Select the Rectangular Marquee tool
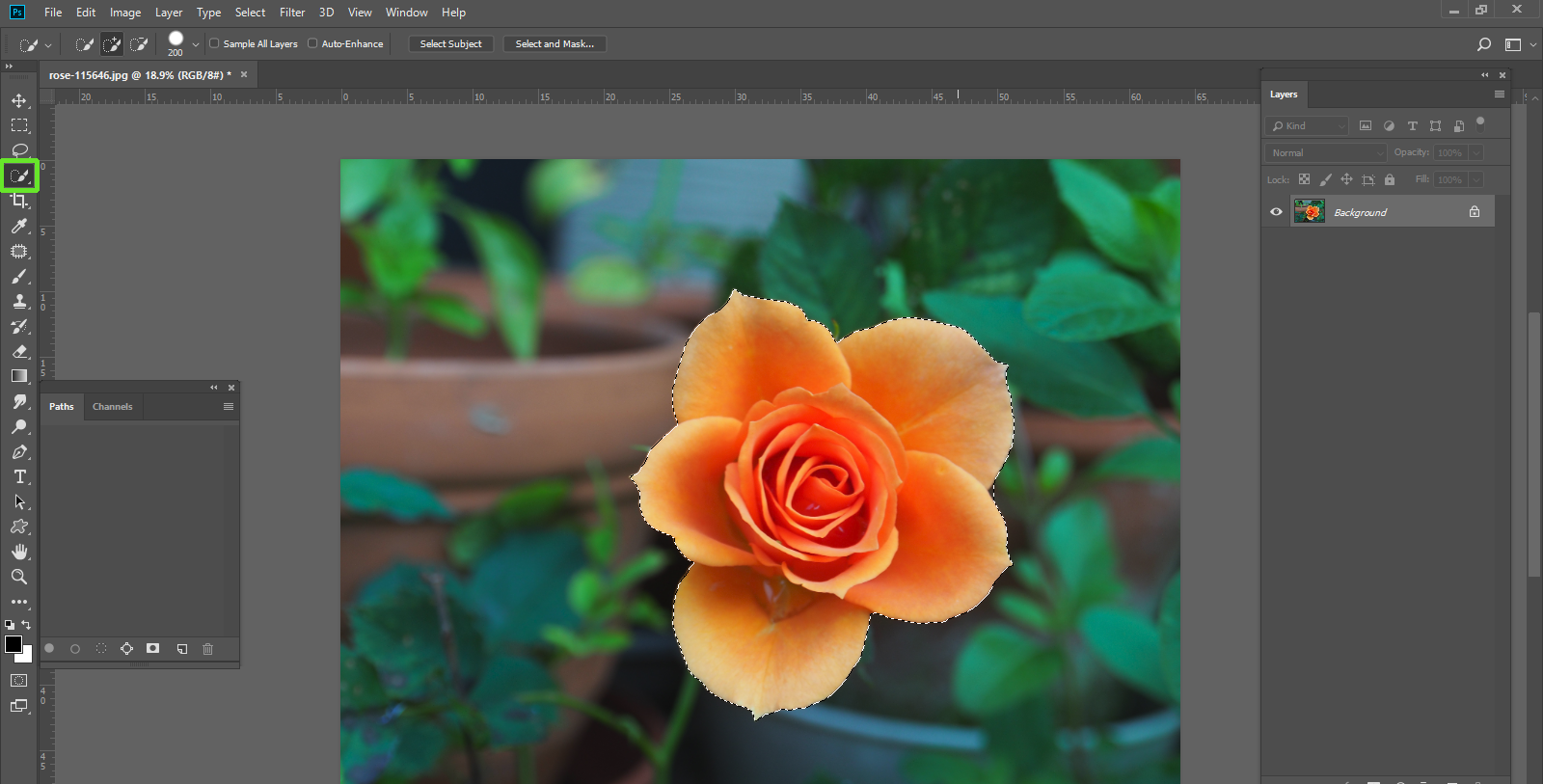 pos(19,125)
